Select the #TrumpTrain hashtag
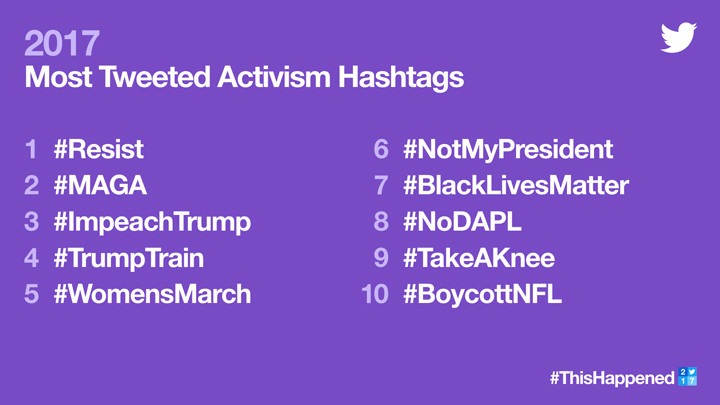This screenshot has width=720, height=405. point(128,258)
